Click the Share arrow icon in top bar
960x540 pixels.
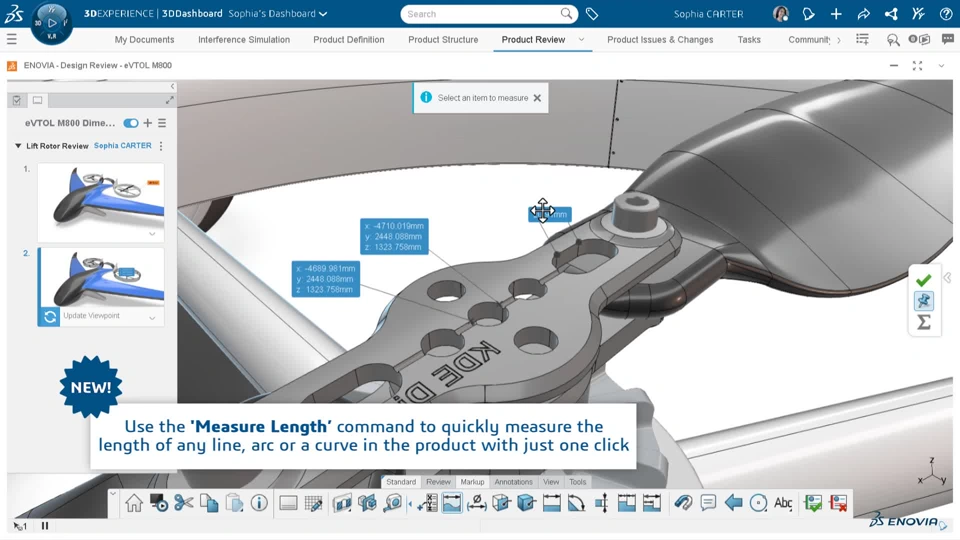click(863, 13)
